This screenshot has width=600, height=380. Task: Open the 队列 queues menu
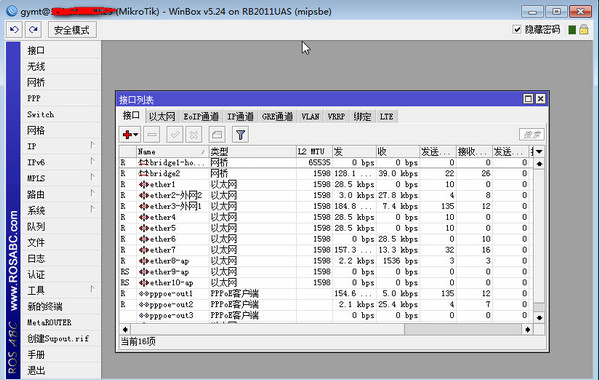(61, 227)
